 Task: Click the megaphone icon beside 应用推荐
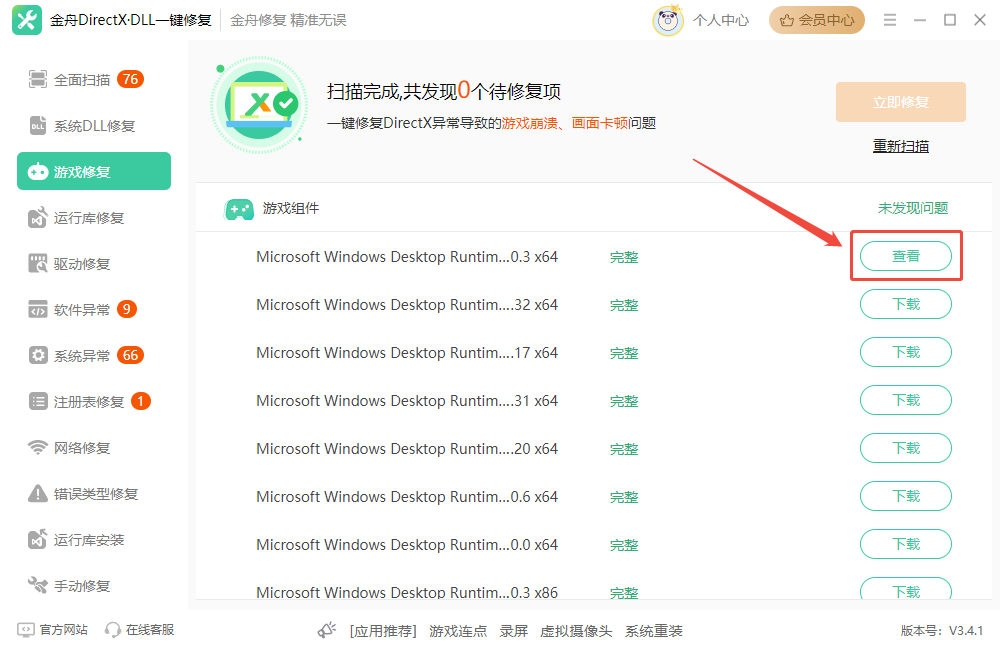pyautogui.click(x=327, y=630)
